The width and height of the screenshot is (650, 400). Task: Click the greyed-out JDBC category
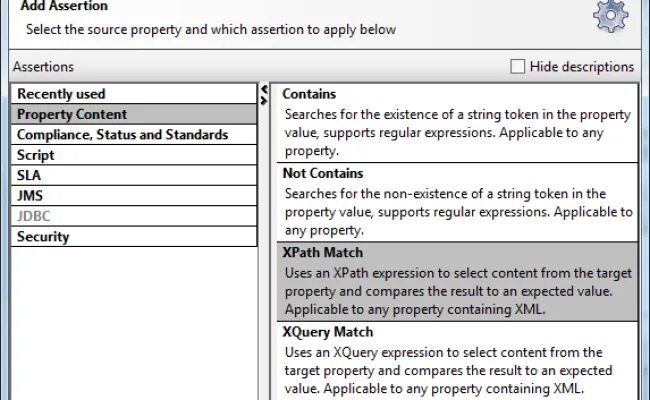point(33,216)
